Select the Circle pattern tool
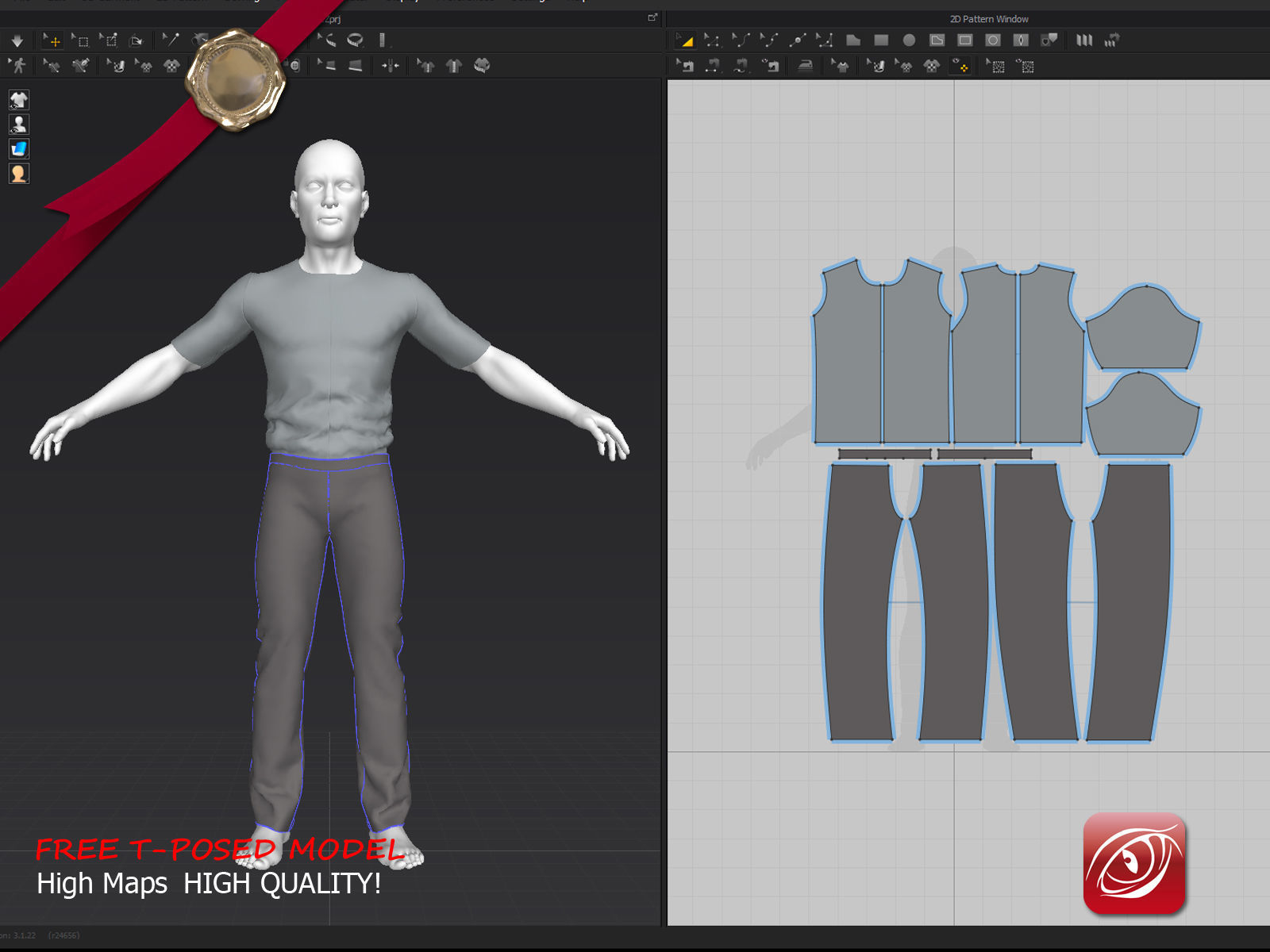 pos(910,40)
